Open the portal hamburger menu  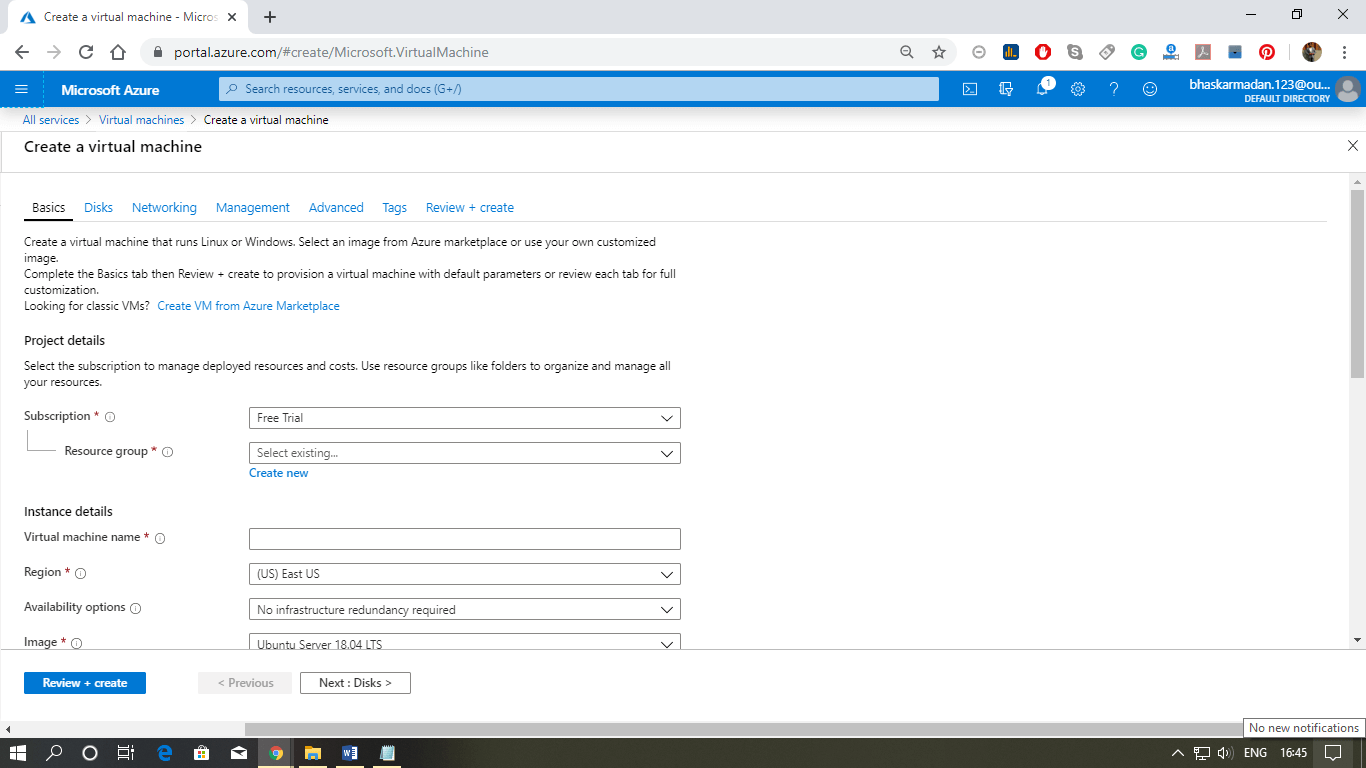21,89
